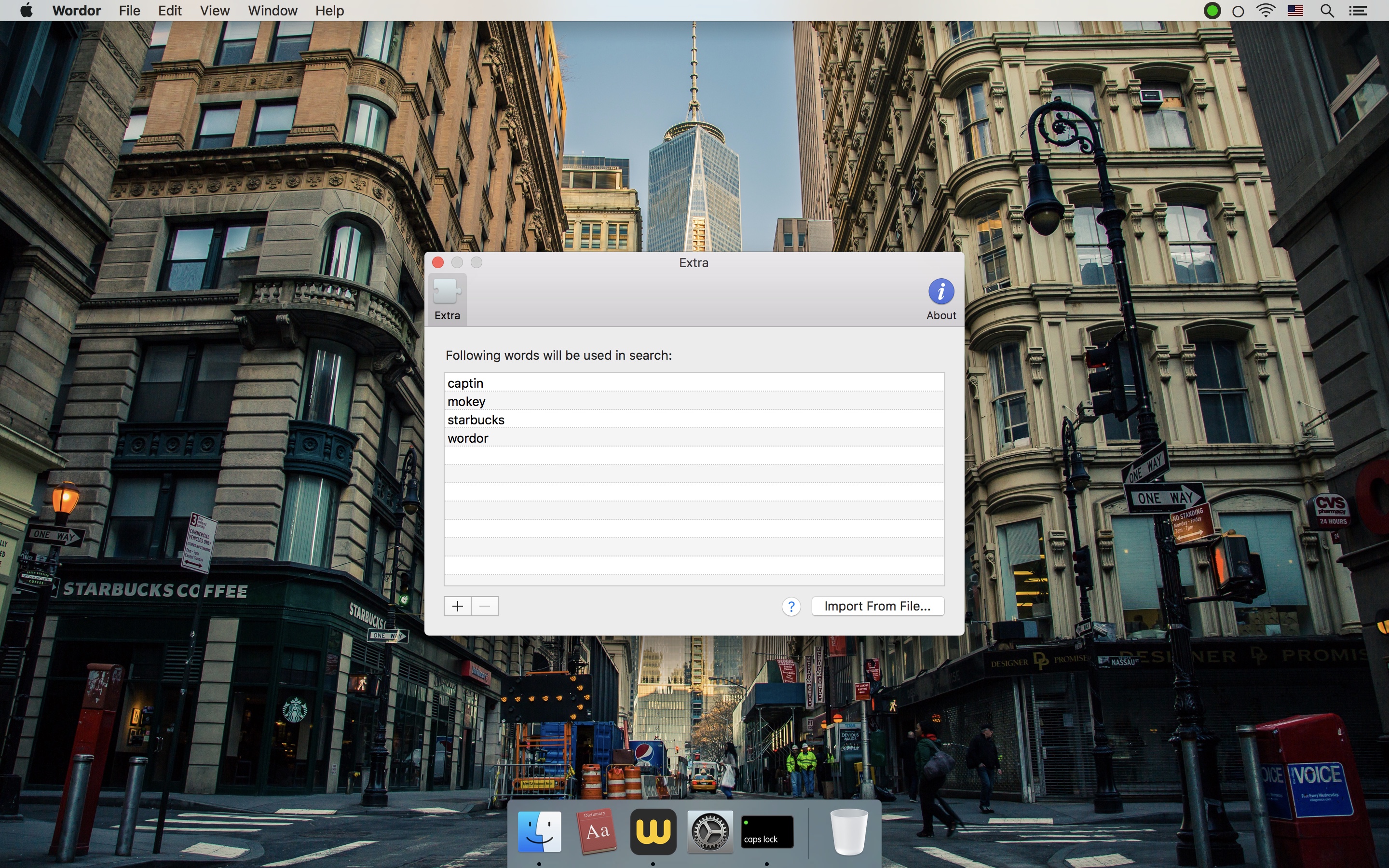This screenshot has height=868, width=1389.
Task: Click Import From File button
Action: tap(878, 606)
